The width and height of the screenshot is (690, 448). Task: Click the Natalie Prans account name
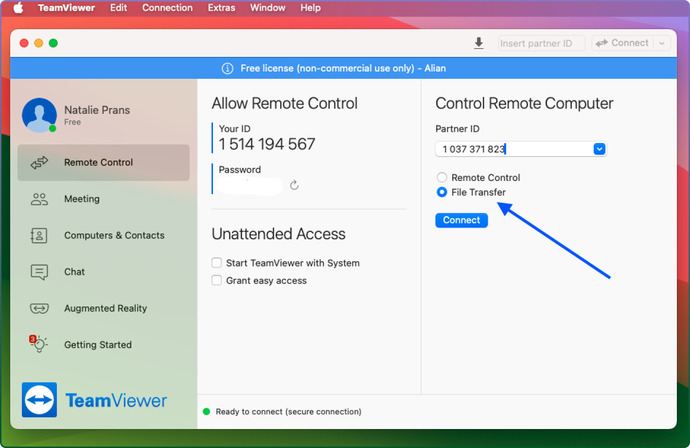coord(97,110)
